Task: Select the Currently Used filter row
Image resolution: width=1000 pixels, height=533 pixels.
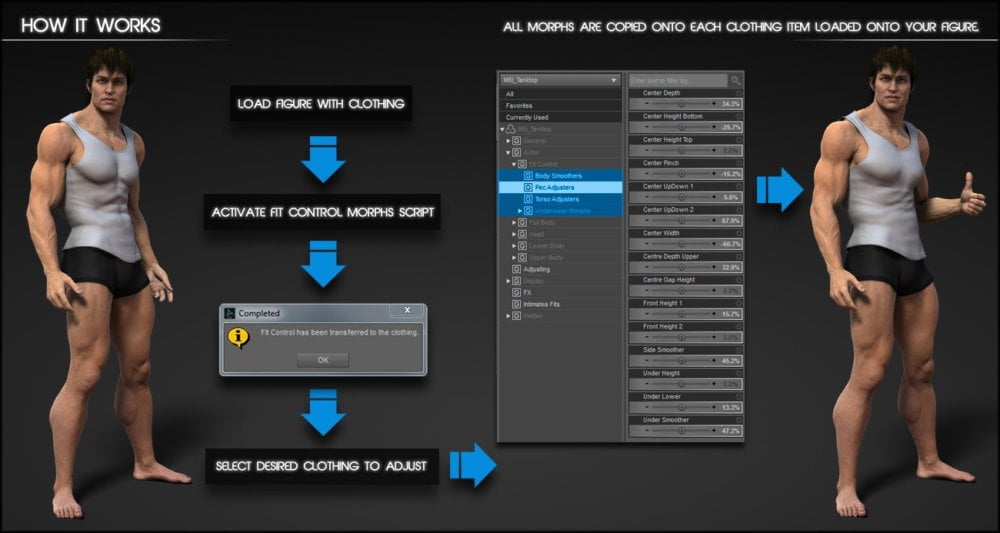Action: [560, 117]
